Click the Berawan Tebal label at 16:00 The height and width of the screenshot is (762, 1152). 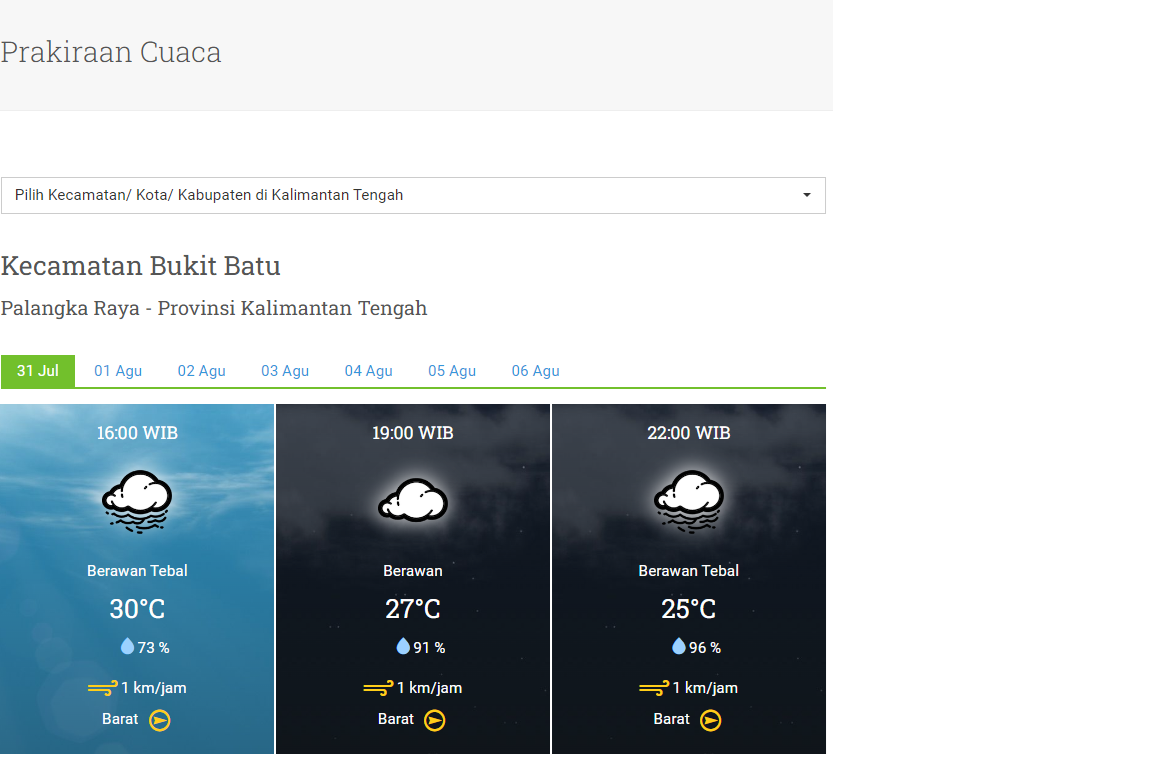click(137, 571)
